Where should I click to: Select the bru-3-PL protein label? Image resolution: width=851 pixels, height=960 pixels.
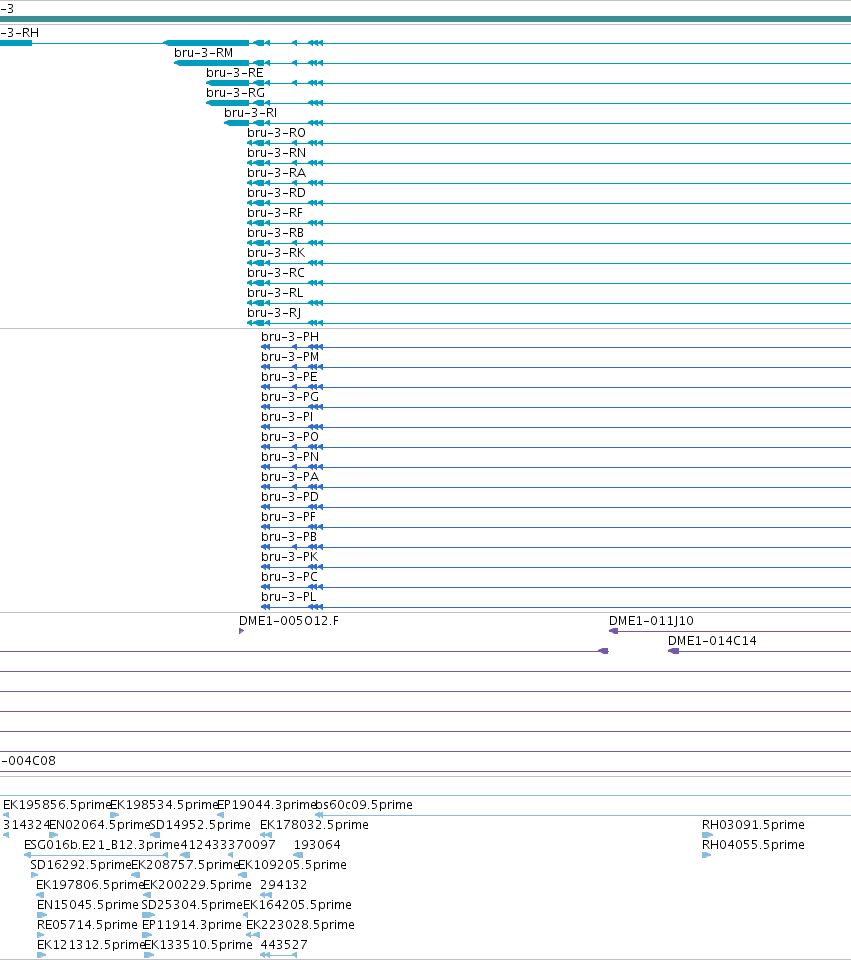pyautogui.click(x=288, y=596)
